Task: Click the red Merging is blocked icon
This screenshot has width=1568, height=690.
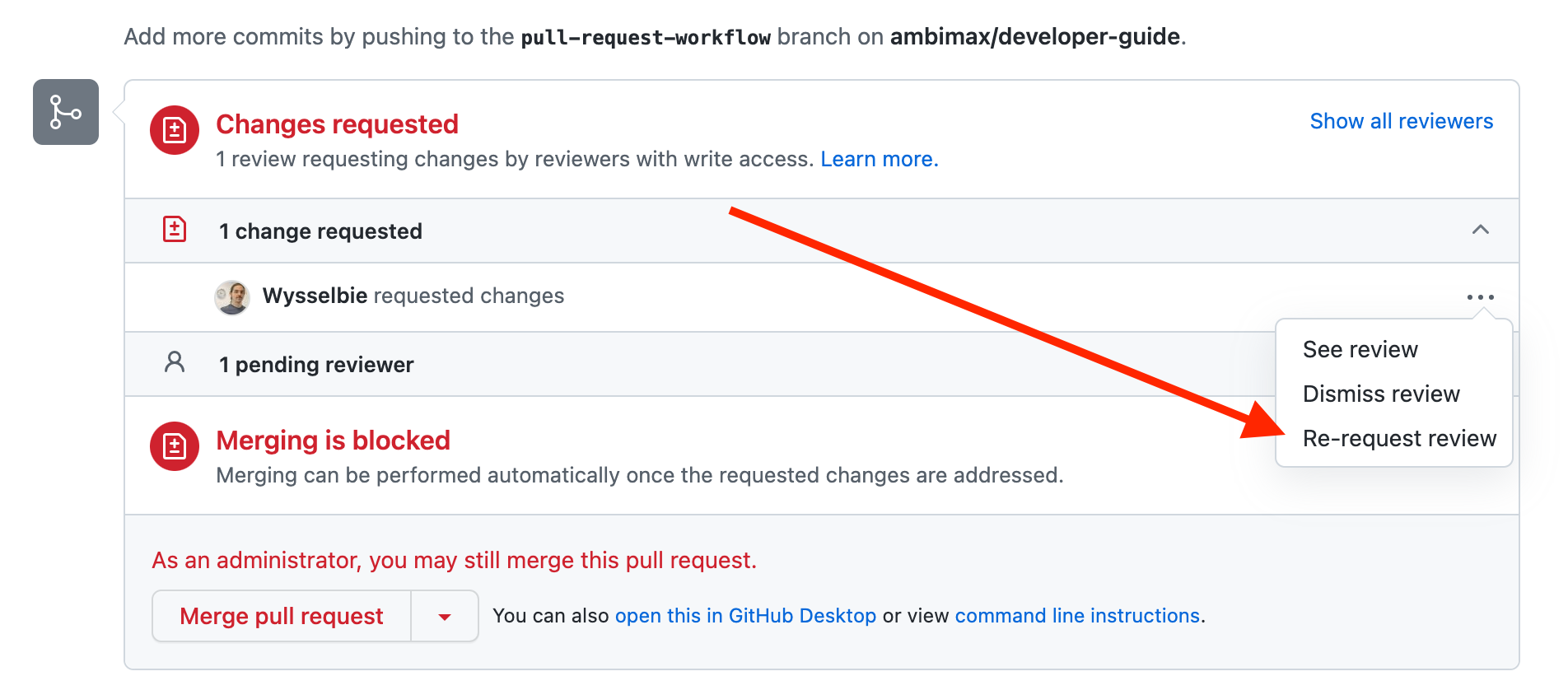Action: point(174,446)
